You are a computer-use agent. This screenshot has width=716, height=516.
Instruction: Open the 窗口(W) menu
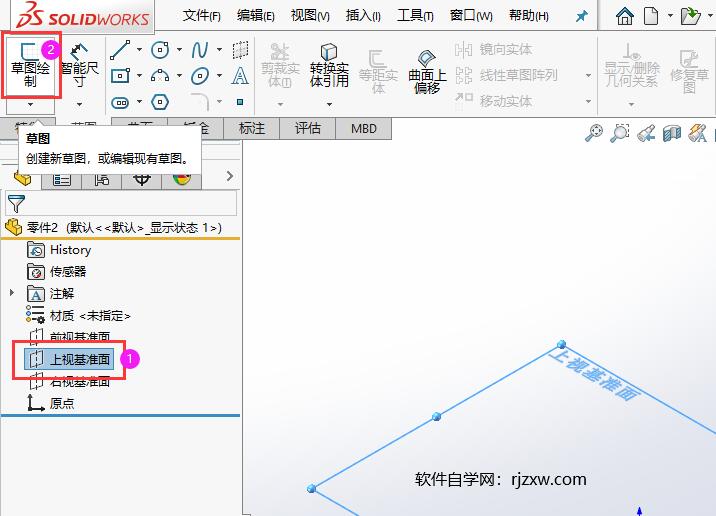tap(471, 16)
